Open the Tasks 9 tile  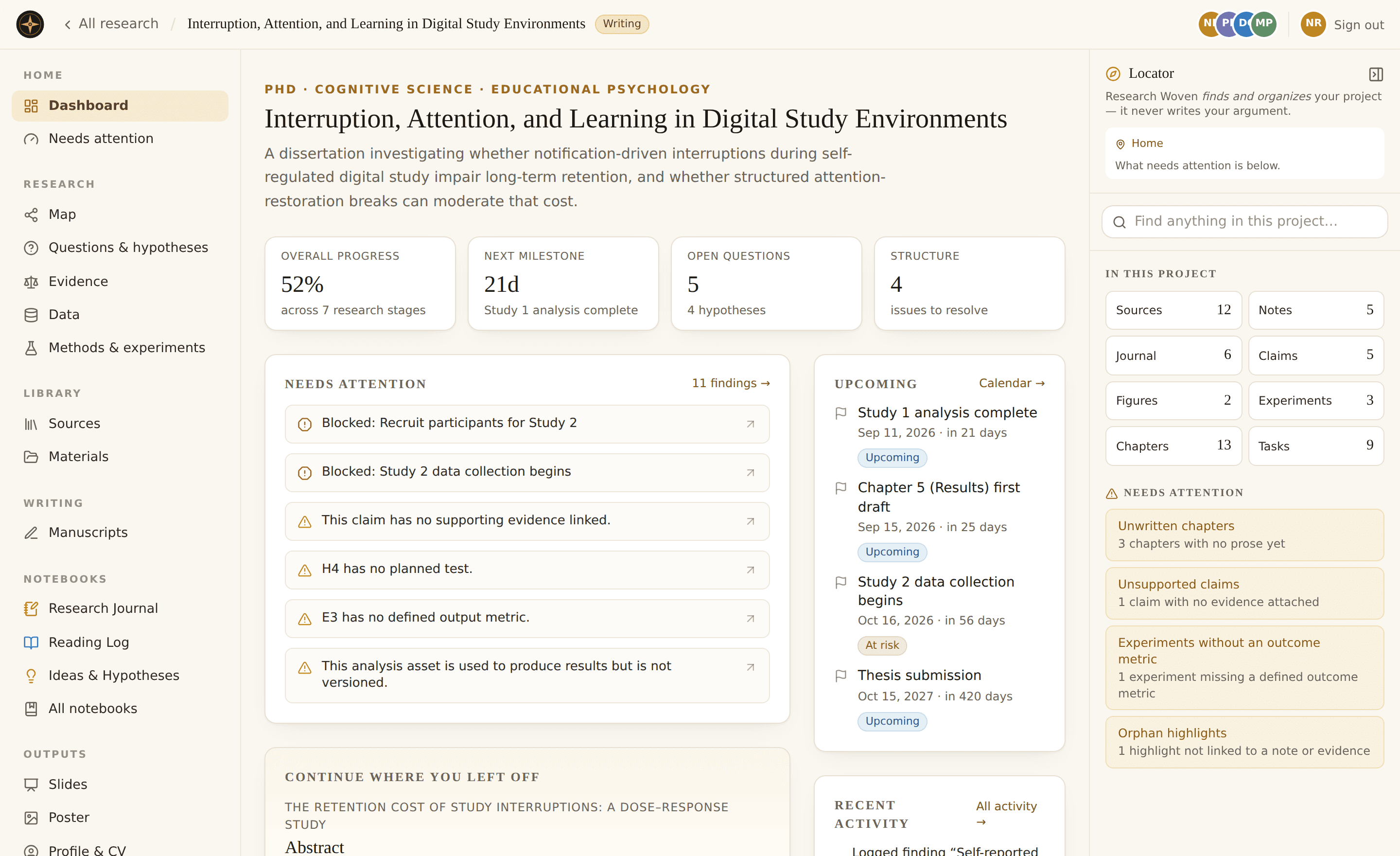[x=1316, y=446]
